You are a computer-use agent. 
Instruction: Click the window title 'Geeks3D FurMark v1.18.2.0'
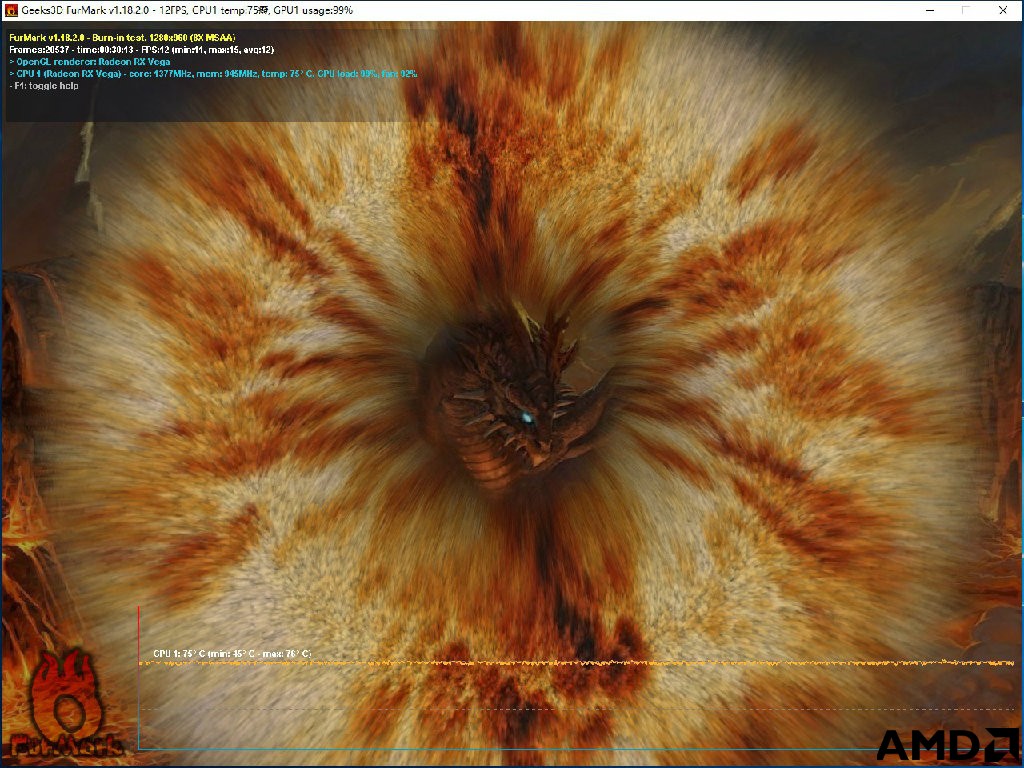86,10
